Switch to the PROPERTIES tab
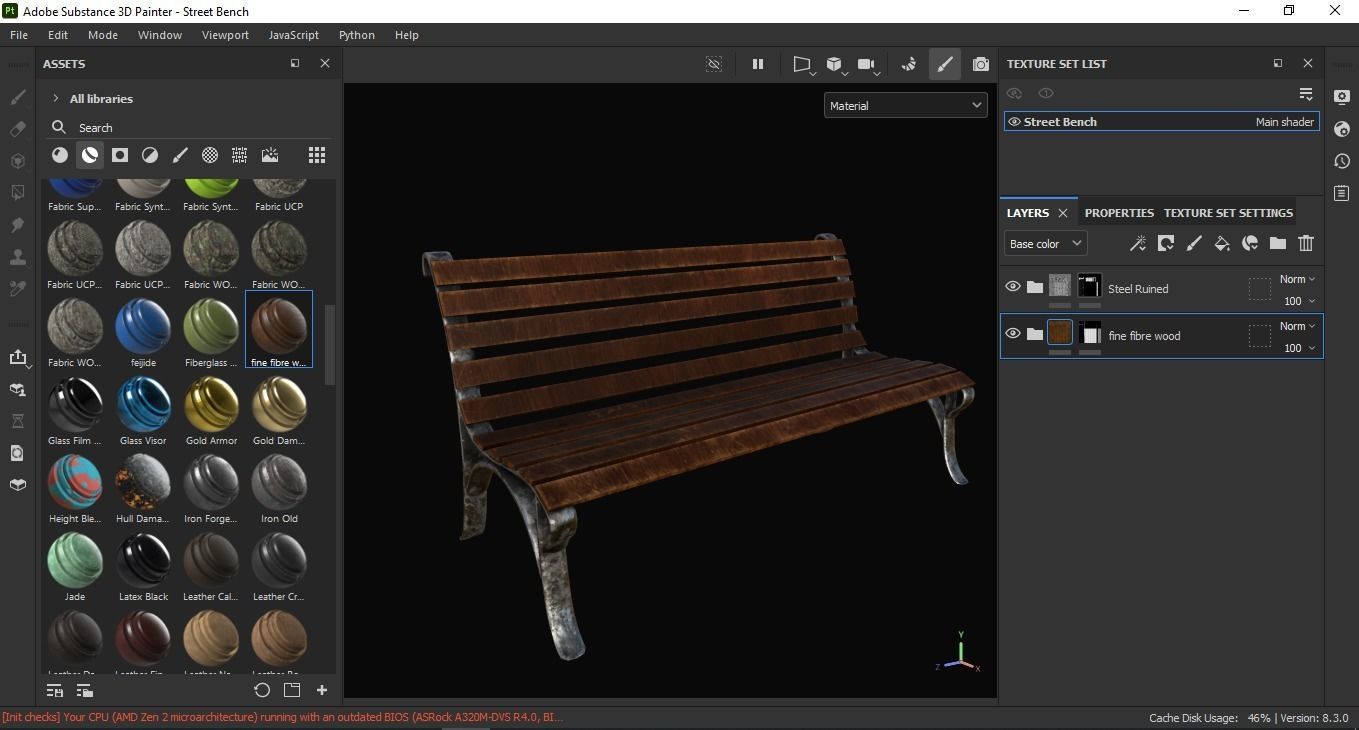Viewport: 1359px width, 730px height. click(1119, 213)
